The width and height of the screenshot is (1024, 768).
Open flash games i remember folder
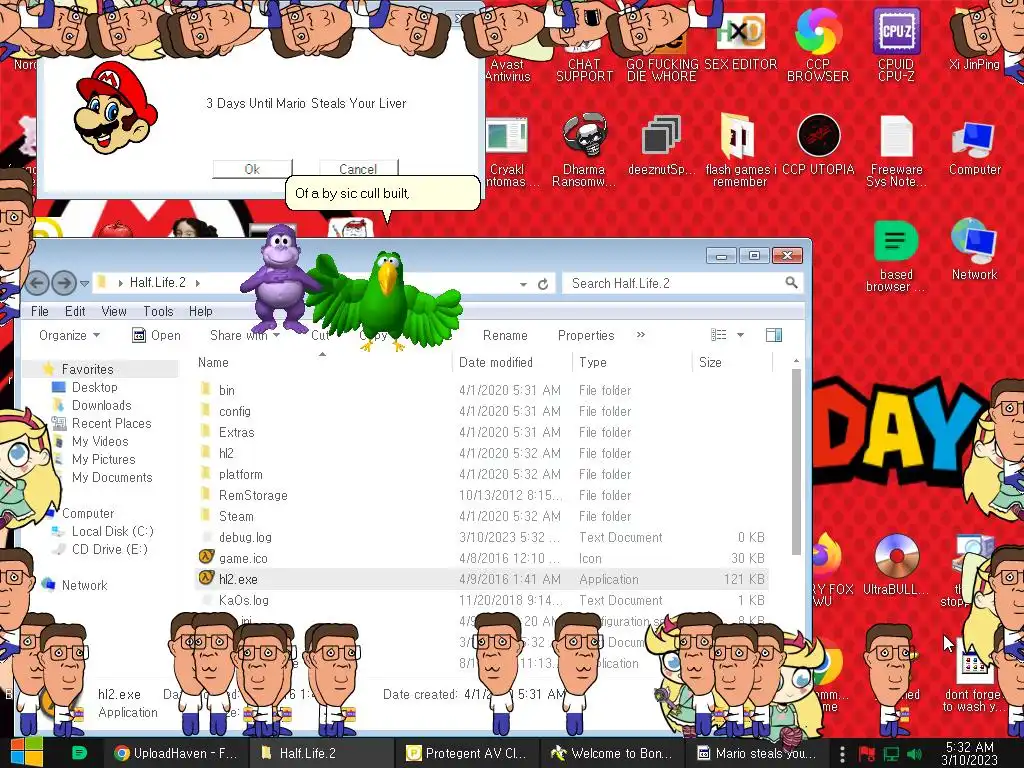(739, 150)
